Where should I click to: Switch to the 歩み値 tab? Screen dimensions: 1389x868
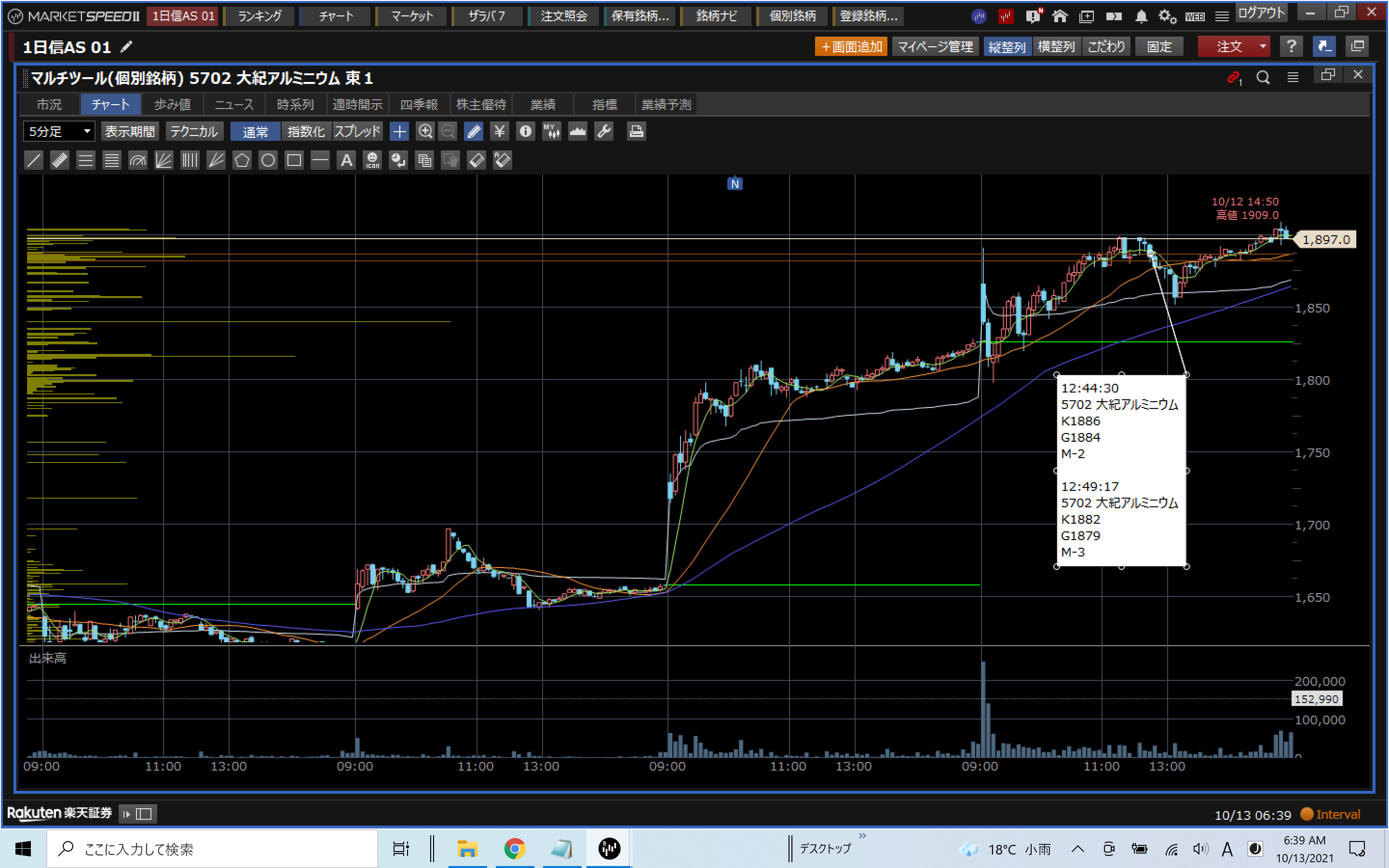[172, 105]
